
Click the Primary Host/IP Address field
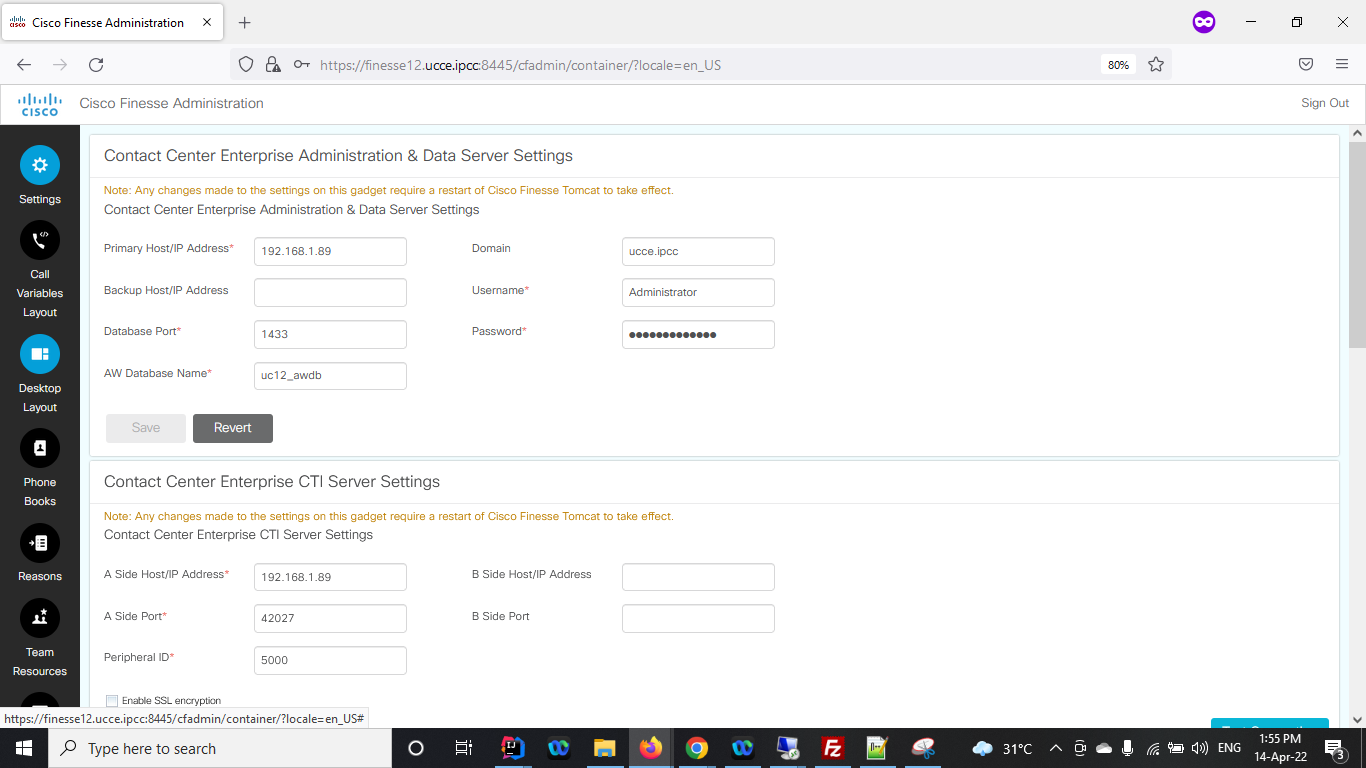[x=330, y=251]
